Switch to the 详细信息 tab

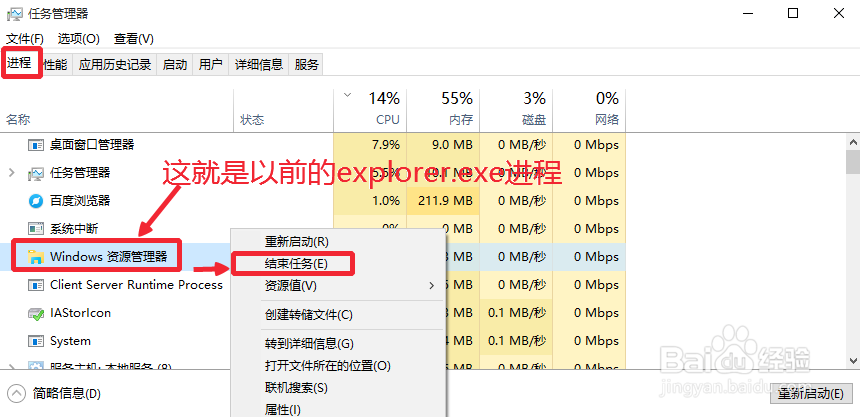pos(259,65)
